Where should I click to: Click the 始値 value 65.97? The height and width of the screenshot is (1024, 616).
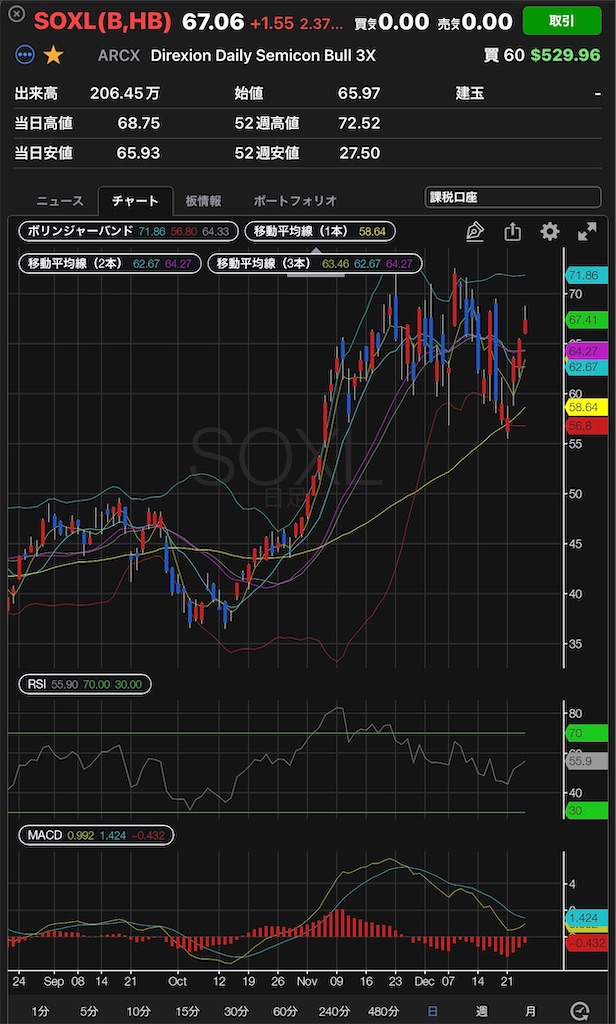[359, 94]
